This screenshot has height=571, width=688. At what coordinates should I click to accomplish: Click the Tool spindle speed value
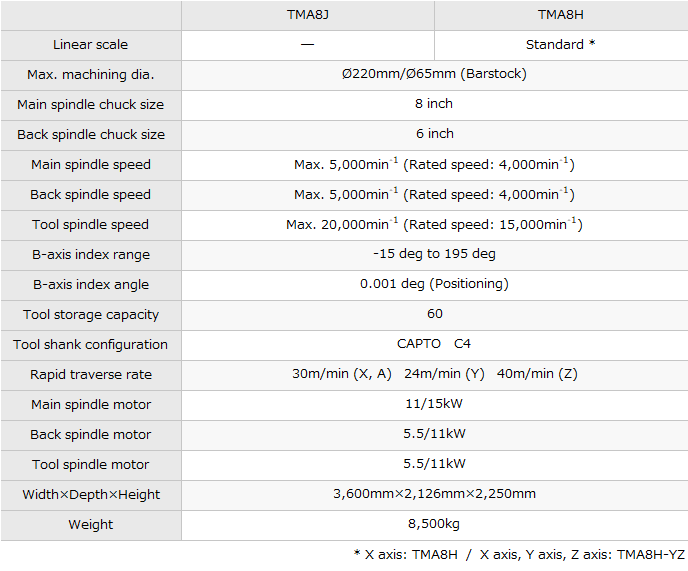point(434,225)
